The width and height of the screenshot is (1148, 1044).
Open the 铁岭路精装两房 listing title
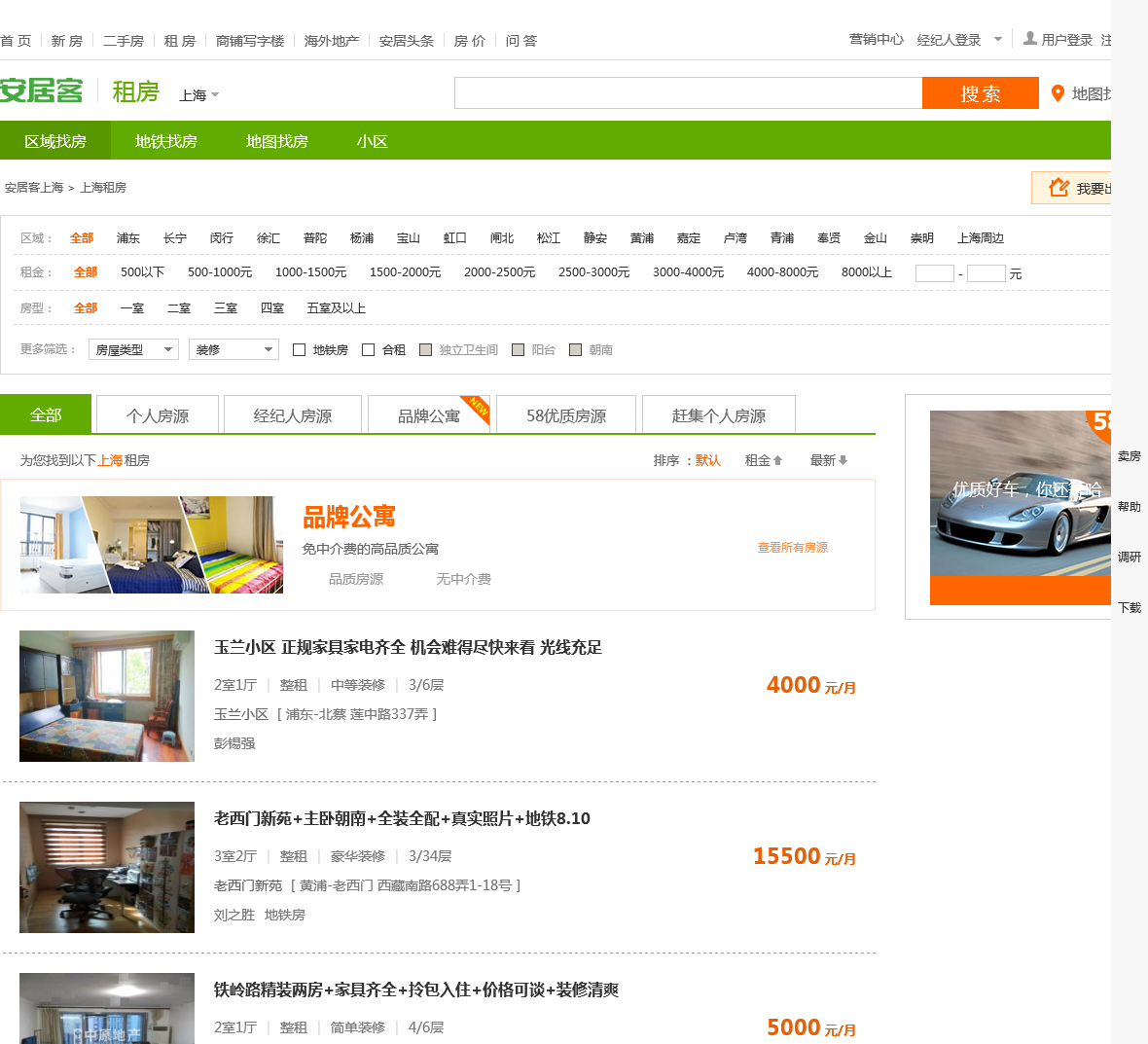tap(415, 990)
